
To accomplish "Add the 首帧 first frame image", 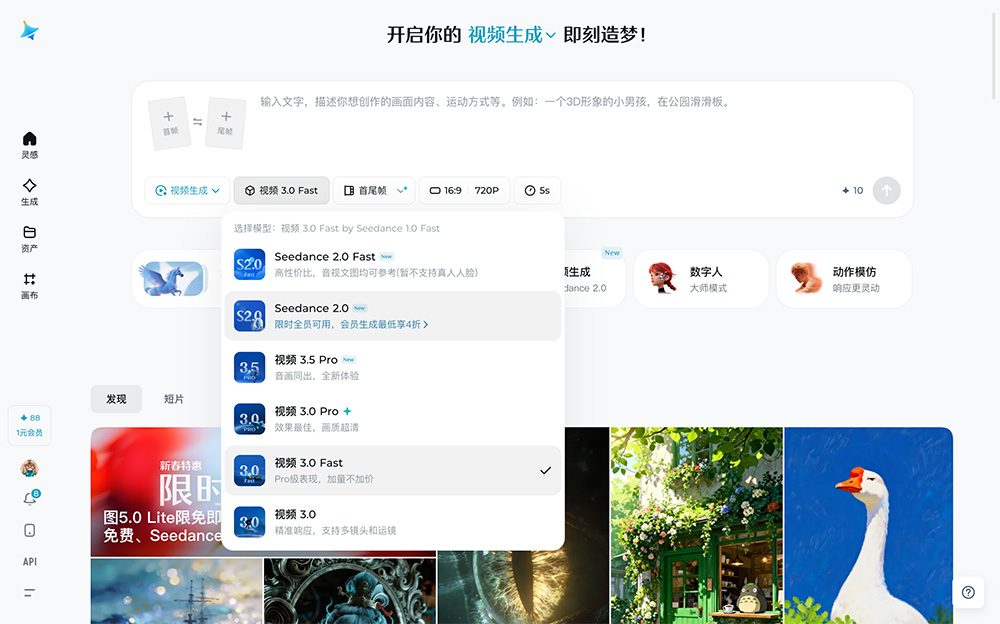I will point(170,123).
